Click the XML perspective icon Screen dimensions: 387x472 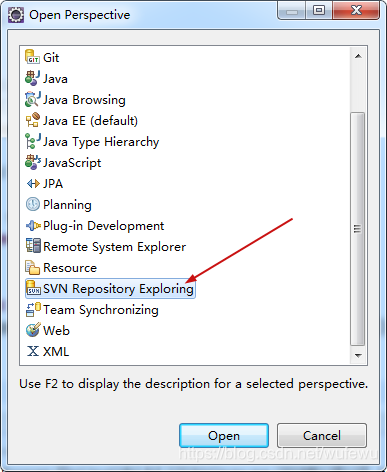tap(33, 351)
